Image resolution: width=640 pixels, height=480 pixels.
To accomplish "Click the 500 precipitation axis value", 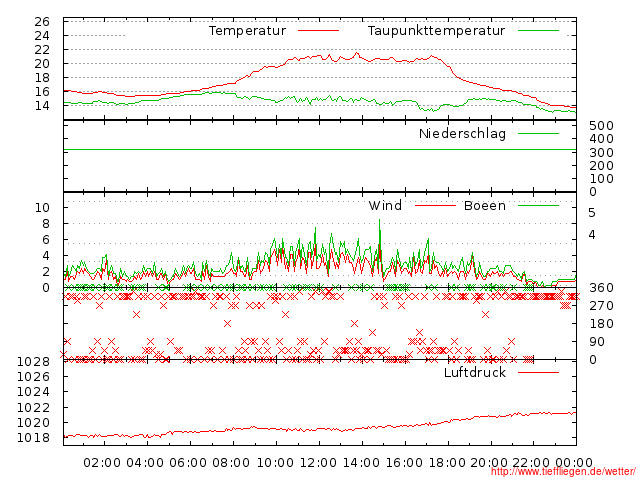I will pyautogui.click(x=601, y=126).
